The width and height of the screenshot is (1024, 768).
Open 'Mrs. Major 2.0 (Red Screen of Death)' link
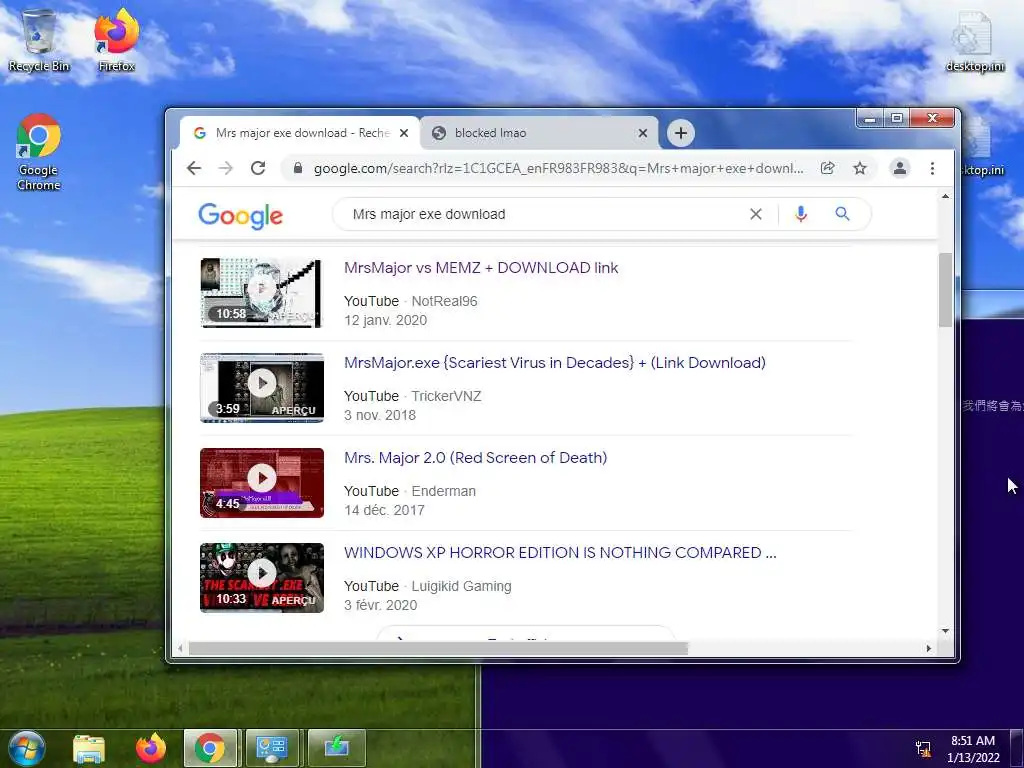[475, 458]
